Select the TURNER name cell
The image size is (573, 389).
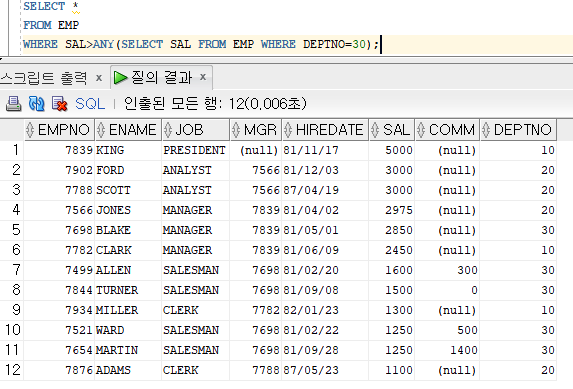[128, 290]
